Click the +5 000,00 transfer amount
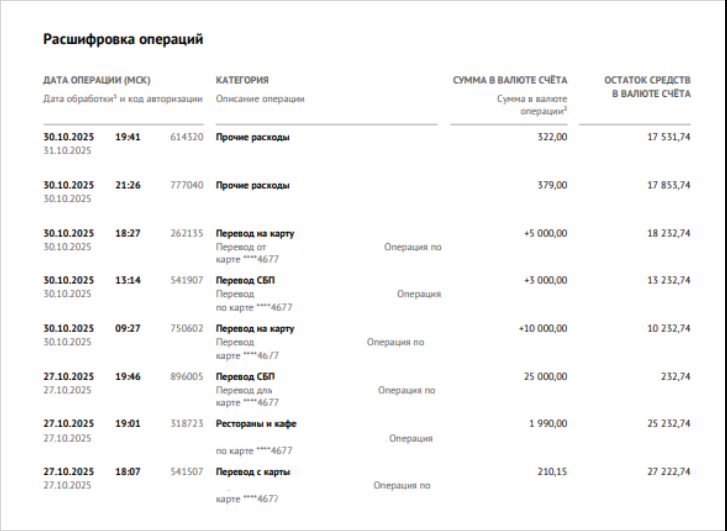 click(x=545, y=233)
